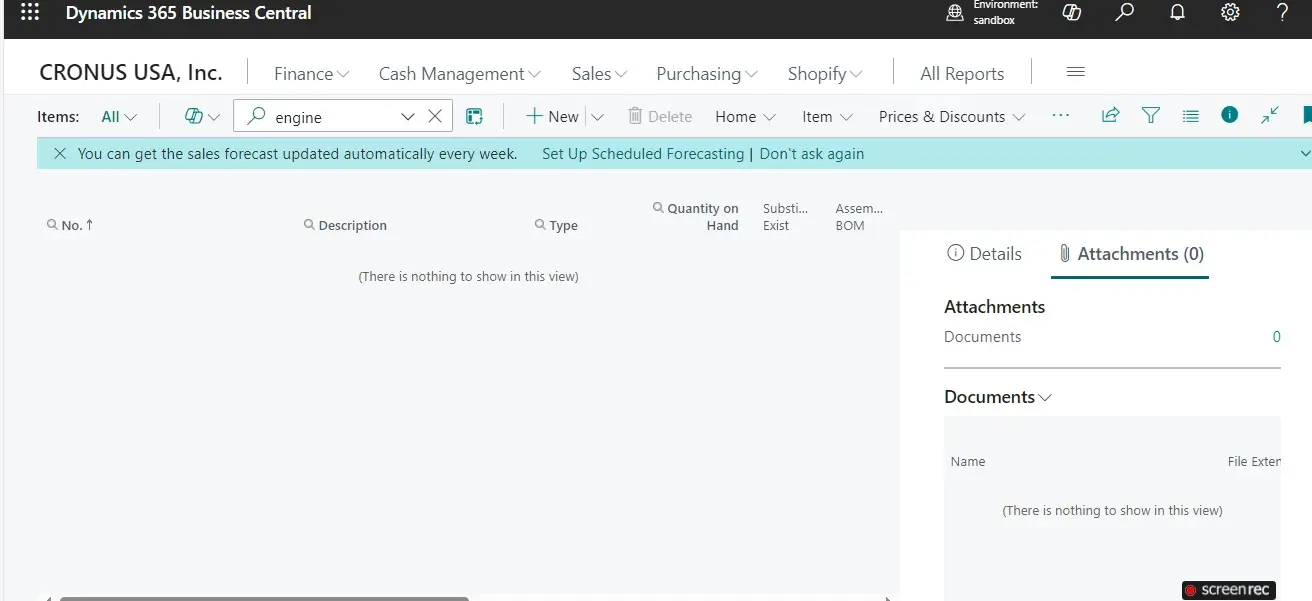The height and width of the screenshot is (601, 1312).
Task: Switch view layout using the icon beside search
Action: tap(474, 116)
